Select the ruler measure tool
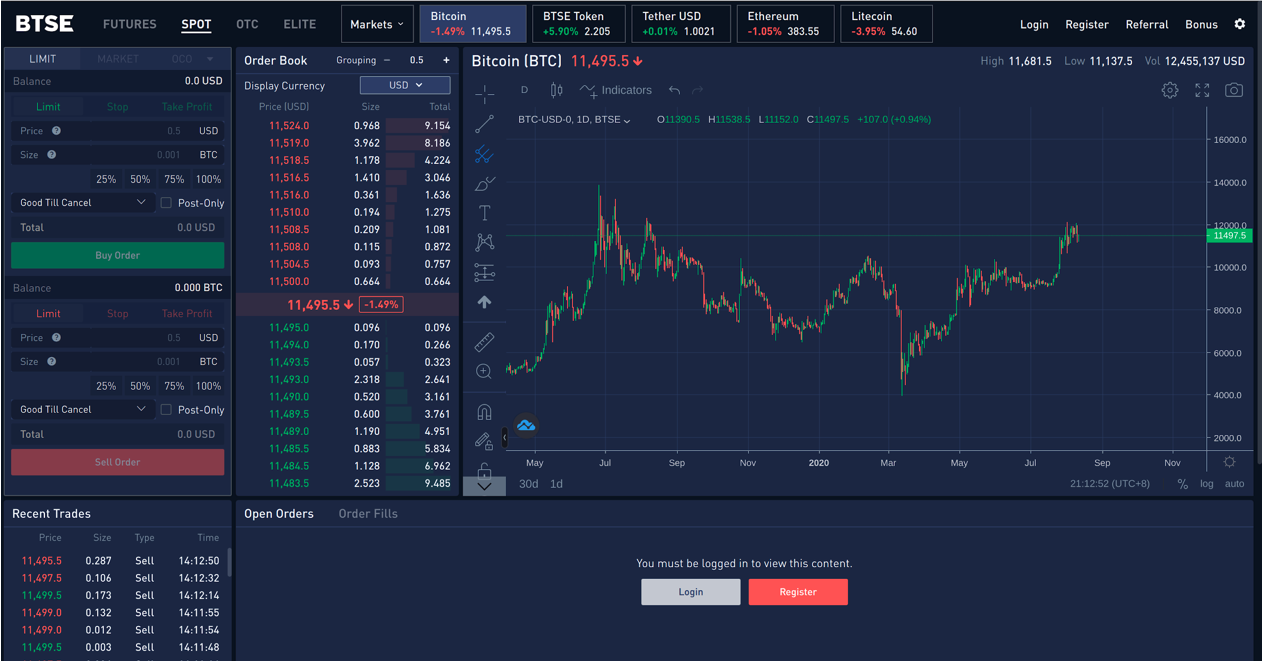Viewport: 1262px width, 661px height. [484, 343]
